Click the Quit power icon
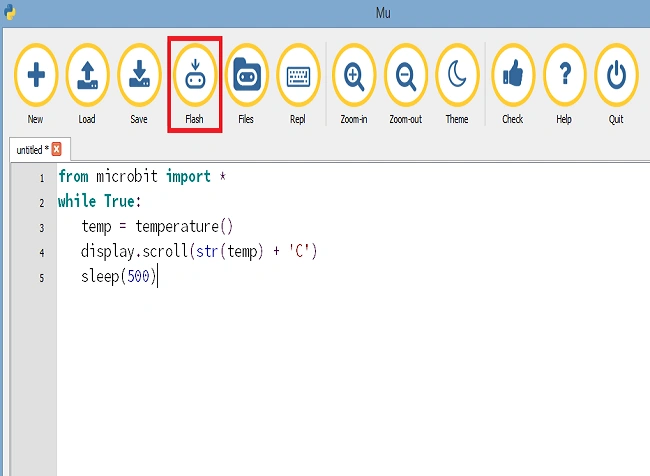The height and width of the screenshot is (476, 650). pyautogui.click(x=616, y=75)
